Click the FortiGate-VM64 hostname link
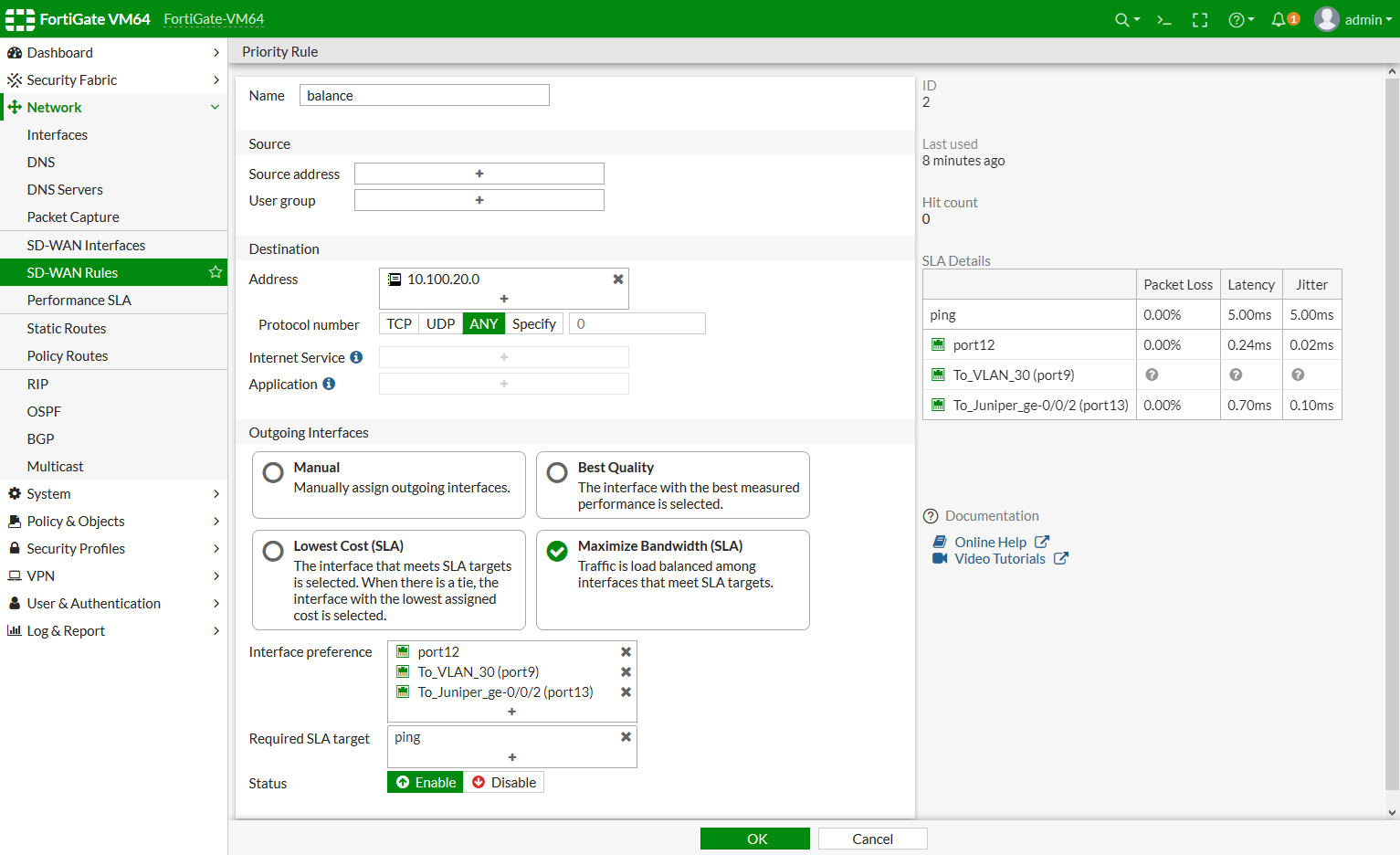Viewport: 1400px width, 855px height. 214,19
